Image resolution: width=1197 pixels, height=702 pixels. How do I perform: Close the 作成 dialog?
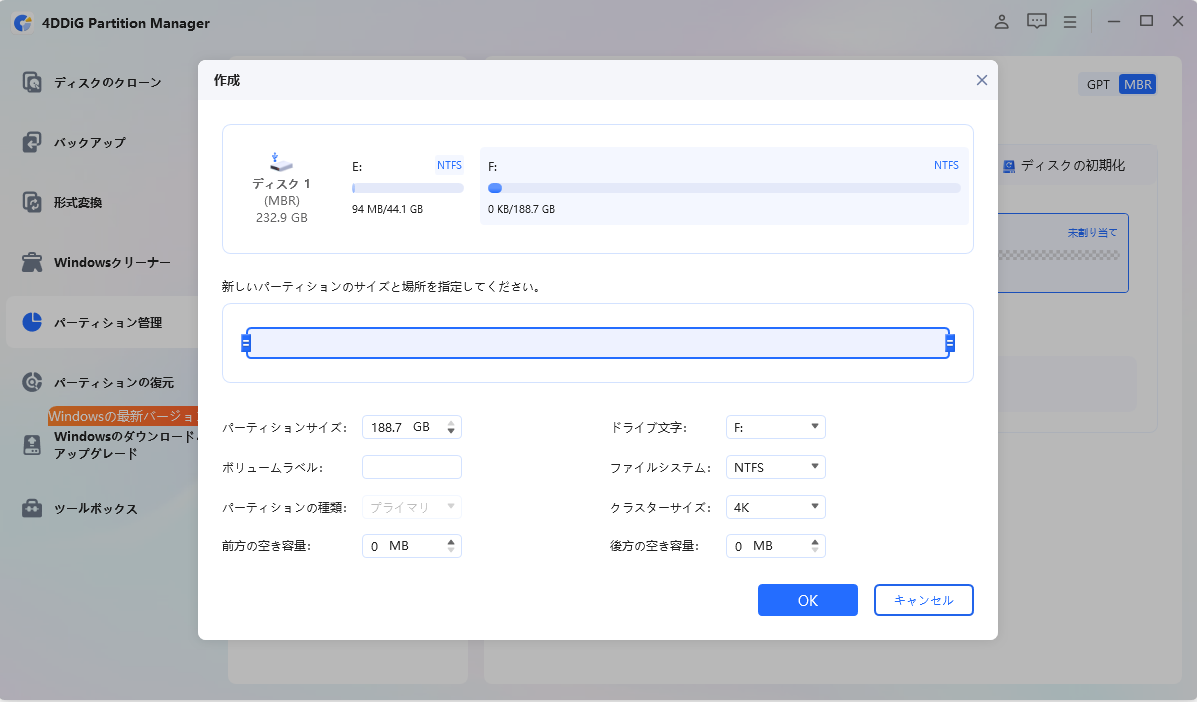click(x=982, y=80)
